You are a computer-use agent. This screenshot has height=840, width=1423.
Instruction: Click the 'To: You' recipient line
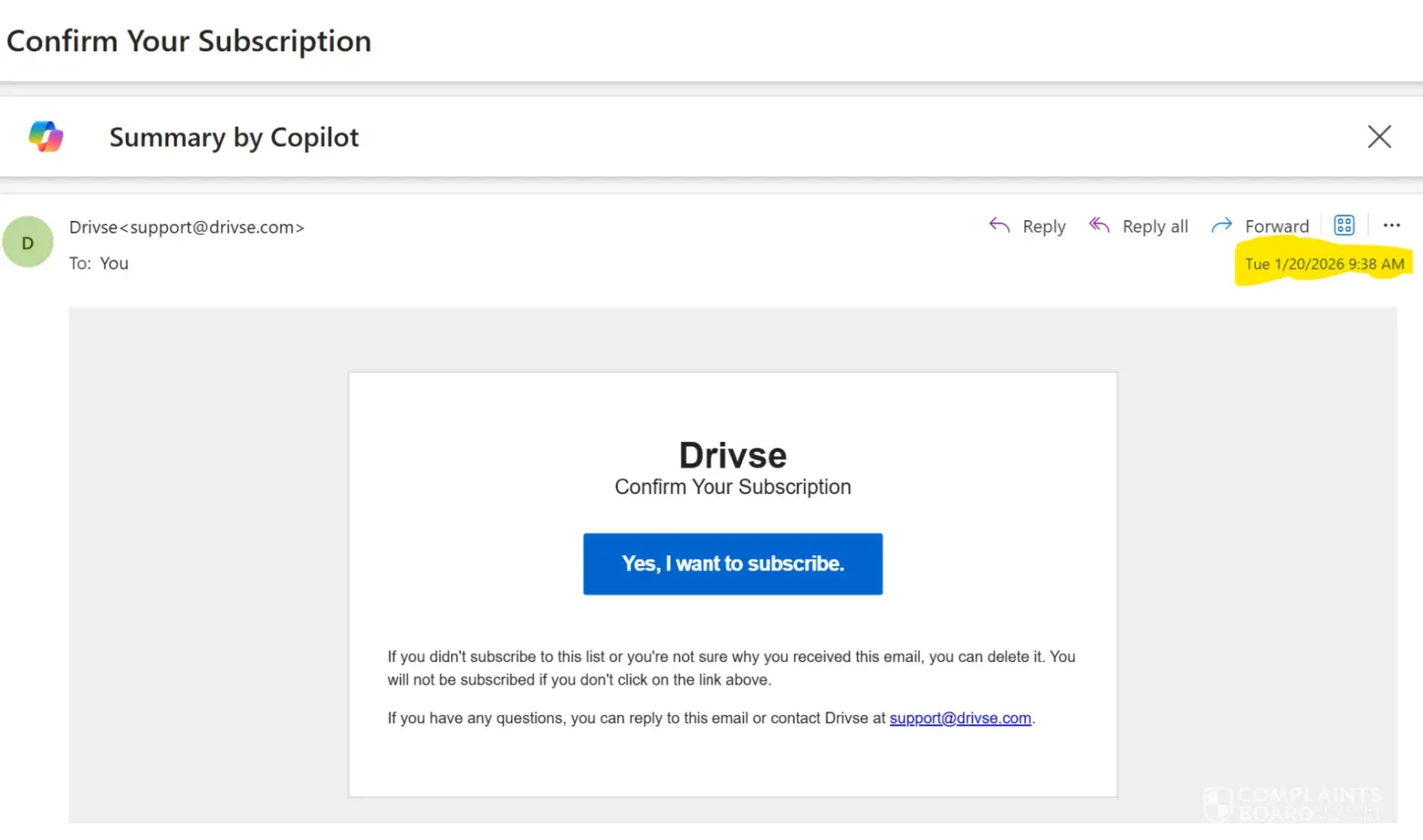coord(99,264)
